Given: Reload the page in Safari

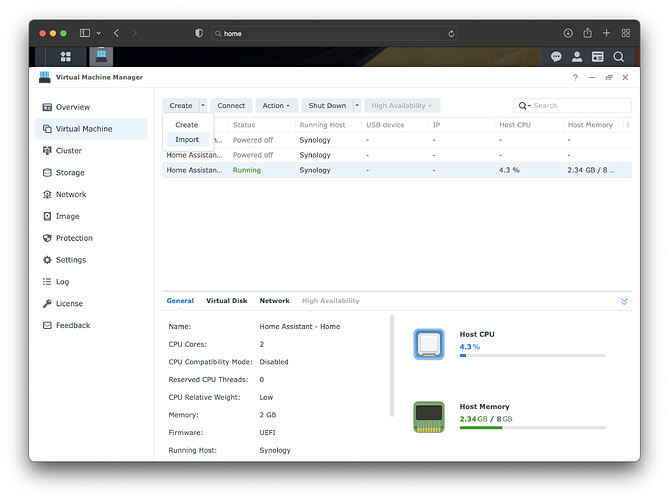Looking at the screenshot, I should point(451,33).
